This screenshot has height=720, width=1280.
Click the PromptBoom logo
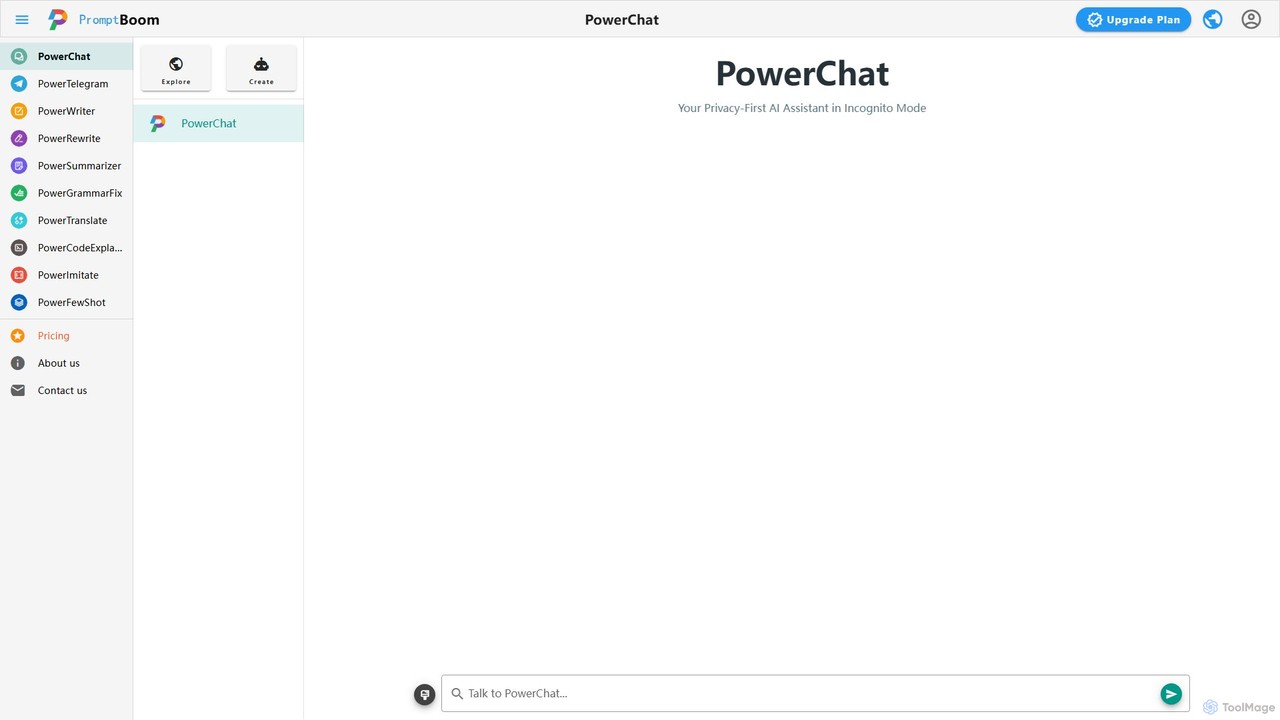(x=104, y=19)
